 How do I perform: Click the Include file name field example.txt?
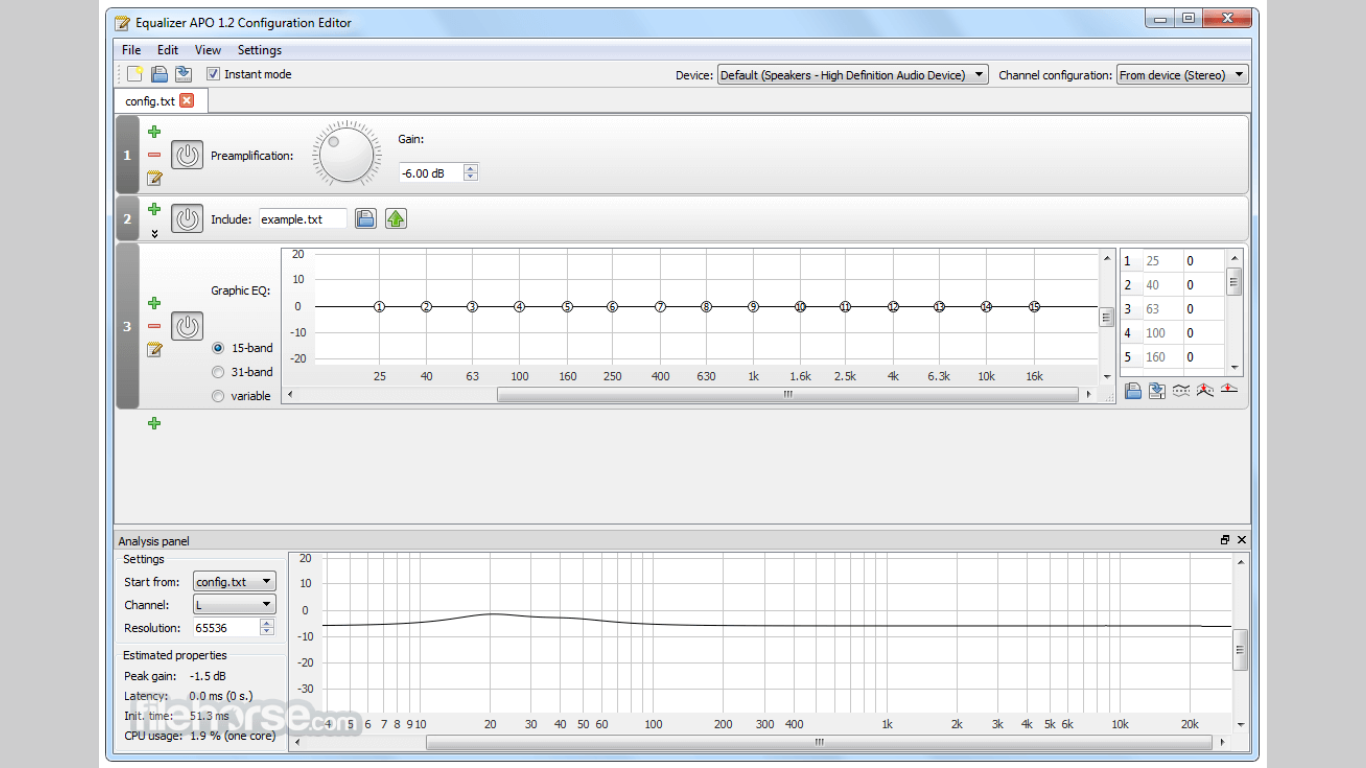point(303,219)
